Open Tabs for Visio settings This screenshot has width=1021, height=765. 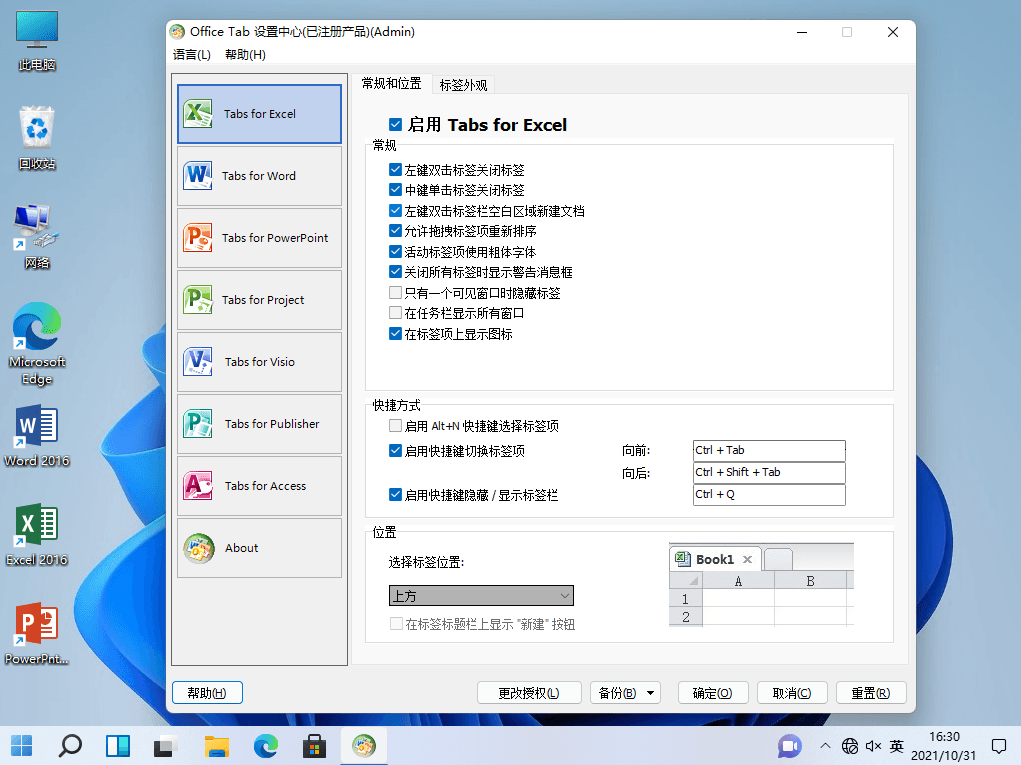(x=259, y=362)
